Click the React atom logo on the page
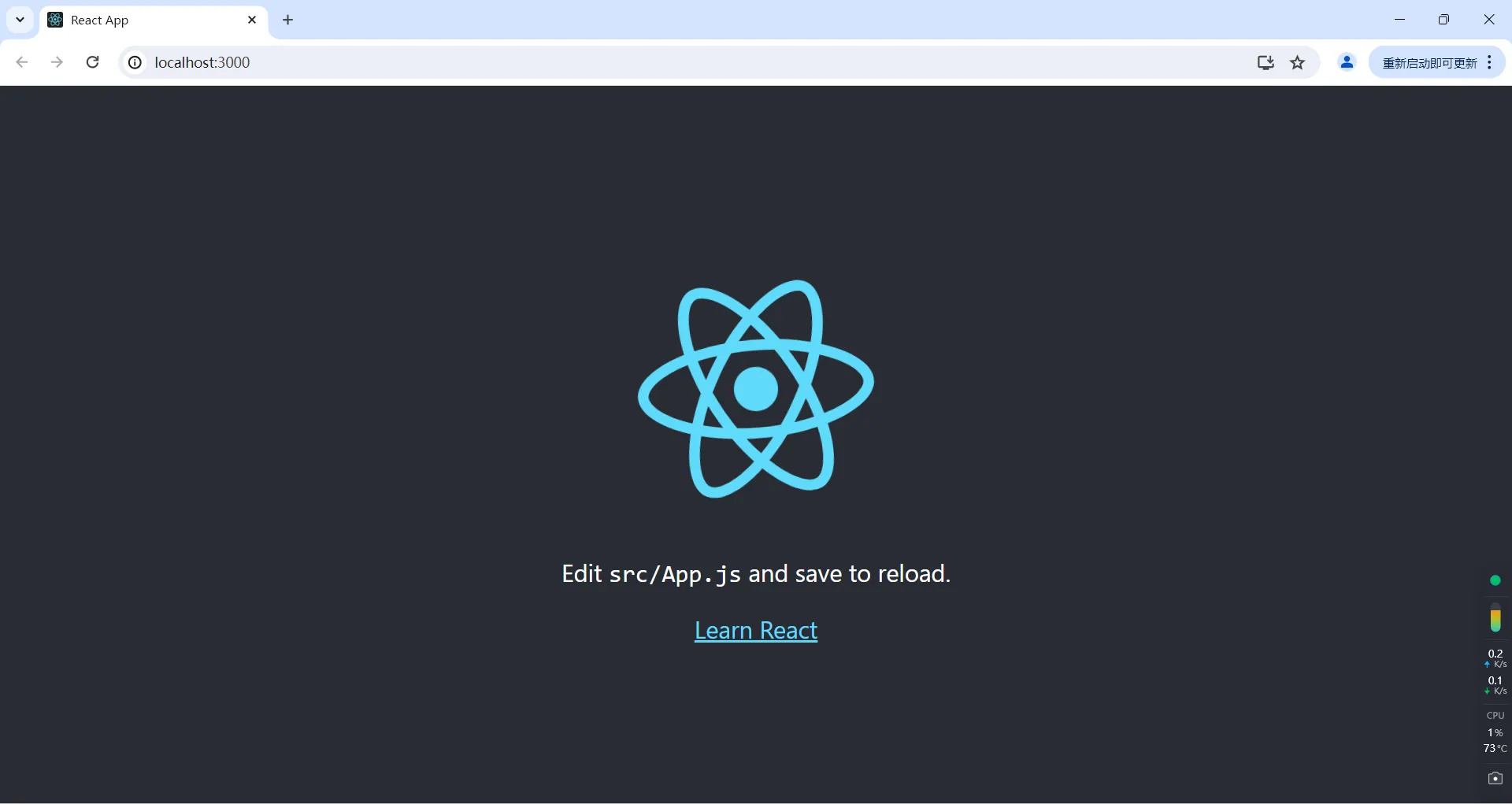This screenshot has width=1512, height=804. click(755, 387)
